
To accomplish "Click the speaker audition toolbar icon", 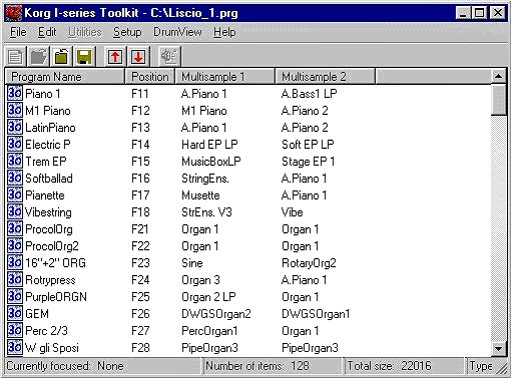I will click(x=169, y=56).
